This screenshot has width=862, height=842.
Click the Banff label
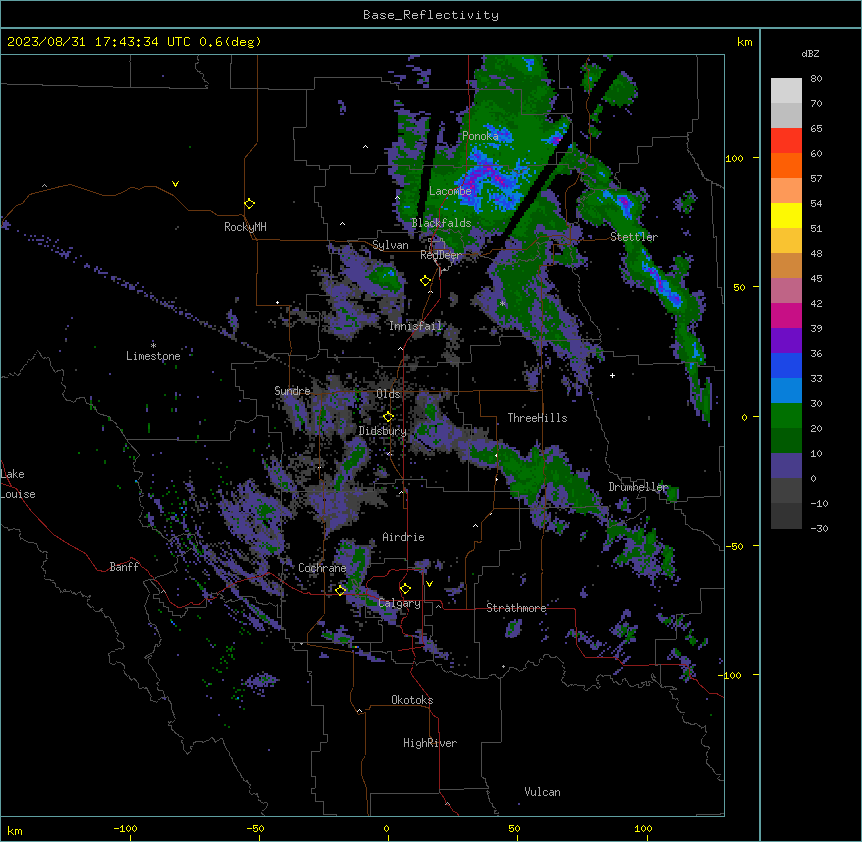124,567
